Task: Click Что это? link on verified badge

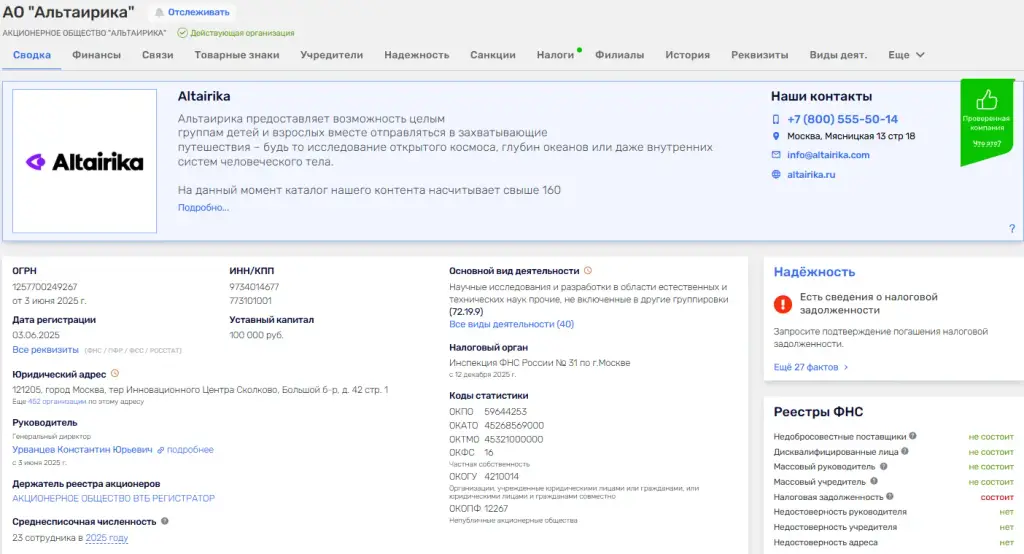Action: [986, 144]
